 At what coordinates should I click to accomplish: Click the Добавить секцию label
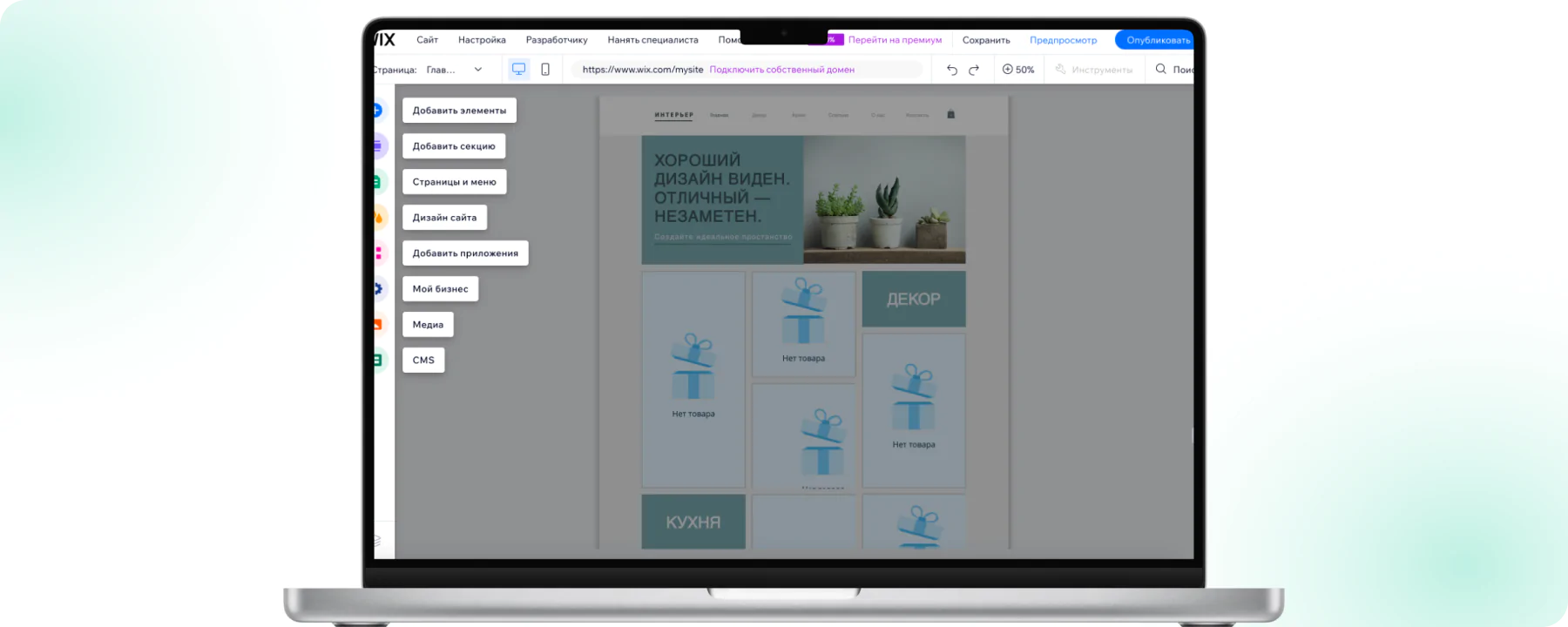pos(454,146)
